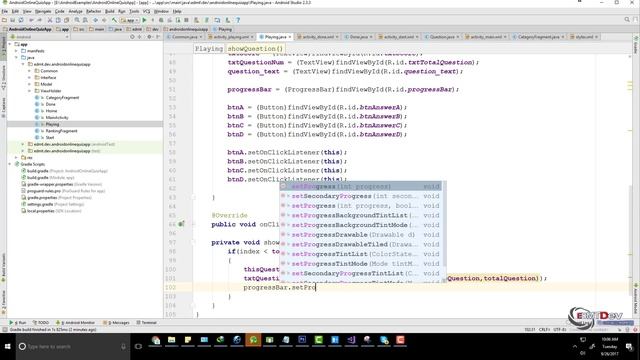Open the File Explorer taskbar icon
Image resolution: width=640 pixels, height=360 pixels.
171,340
